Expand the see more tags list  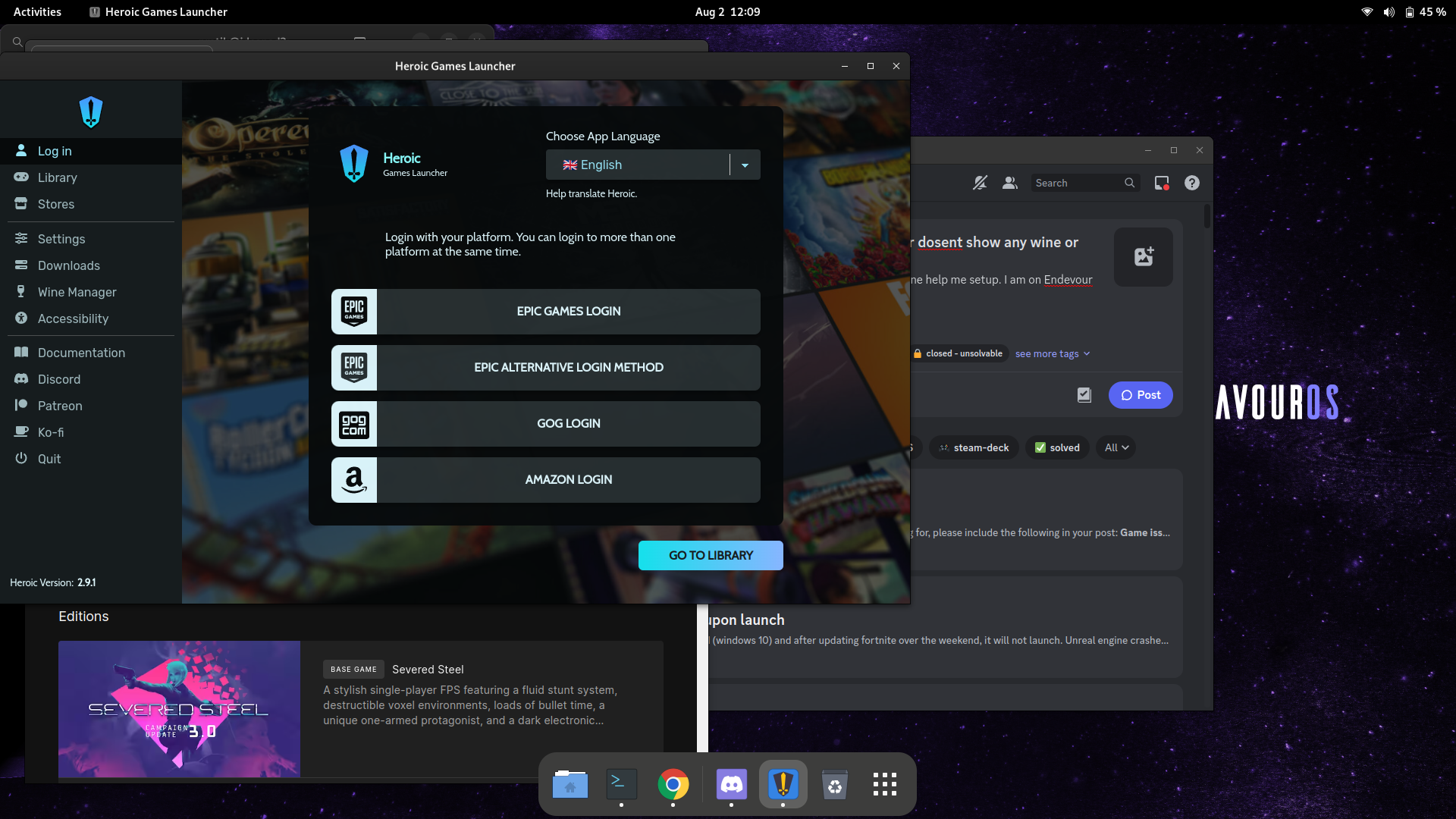pyautogui.click(x=1052, y=353)
